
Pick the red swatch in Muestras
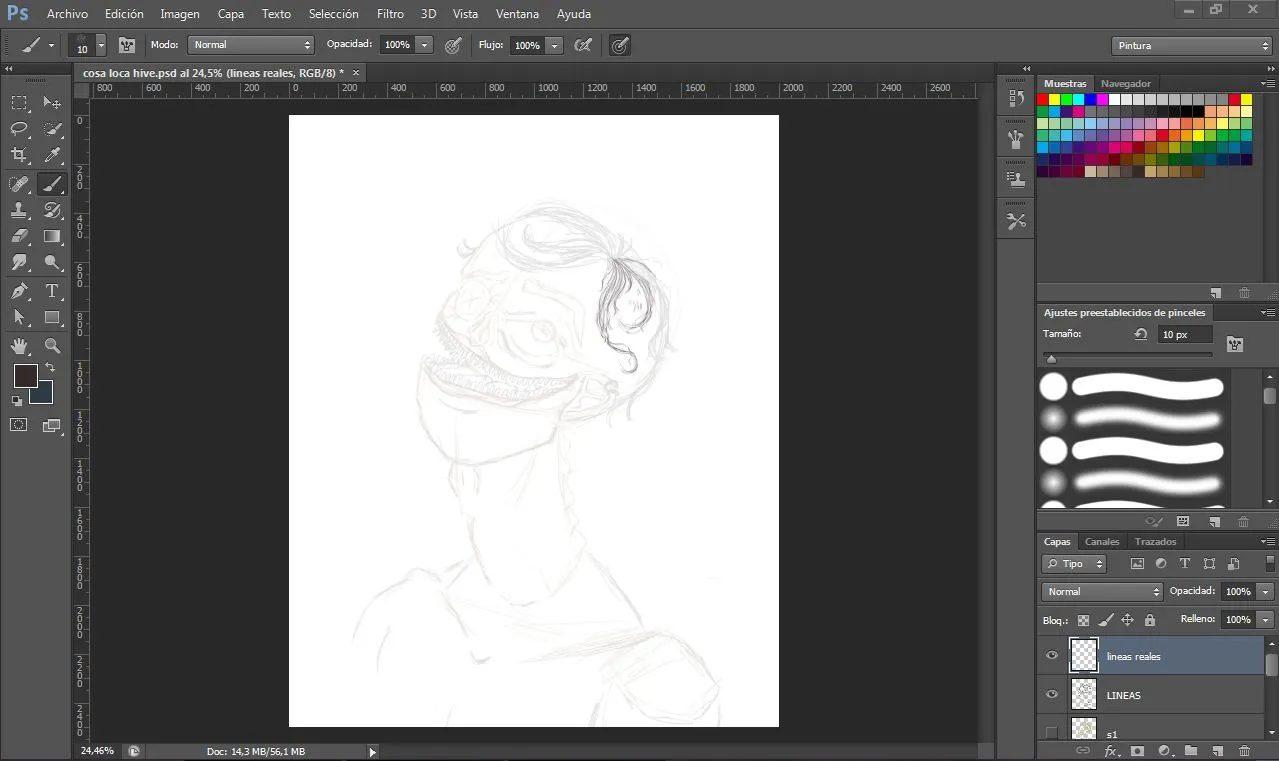[x=1043, y=99]
